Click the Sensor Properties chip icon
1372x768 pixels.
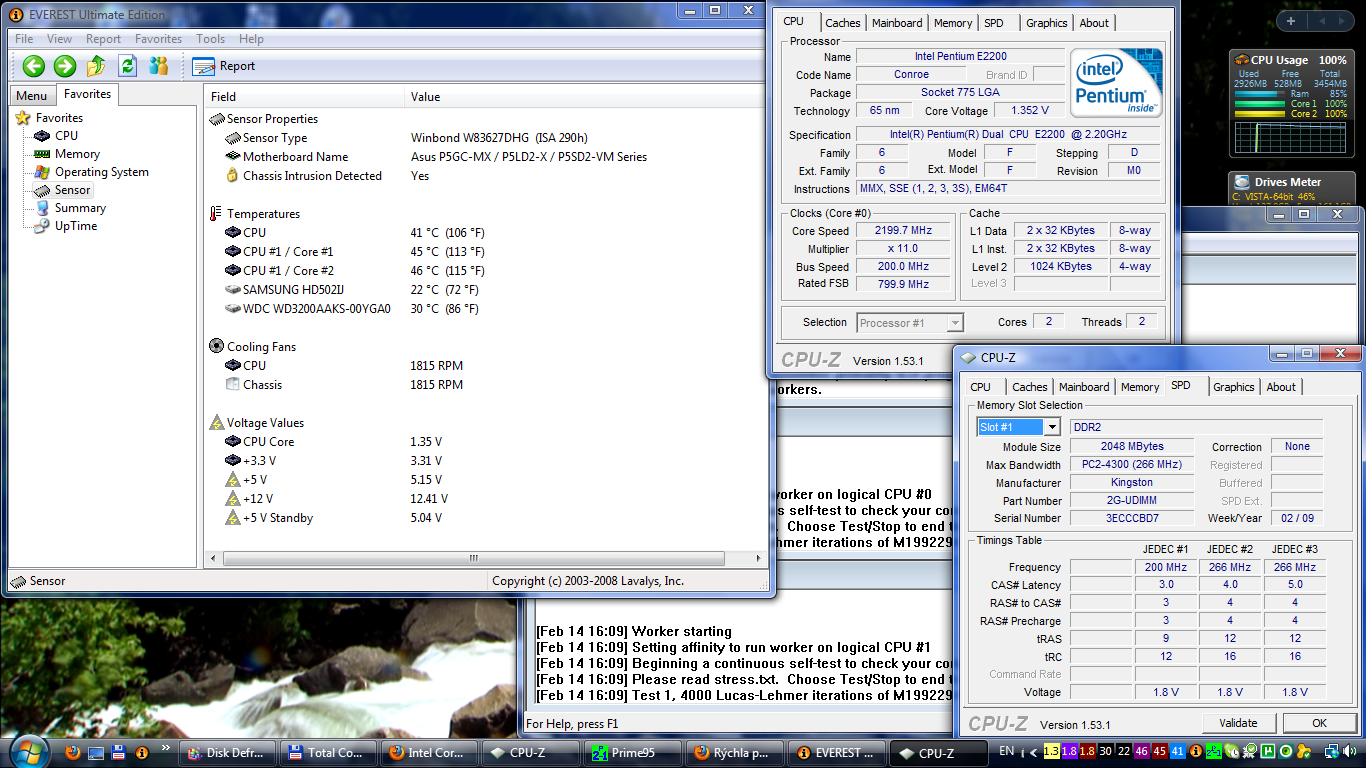217,119
